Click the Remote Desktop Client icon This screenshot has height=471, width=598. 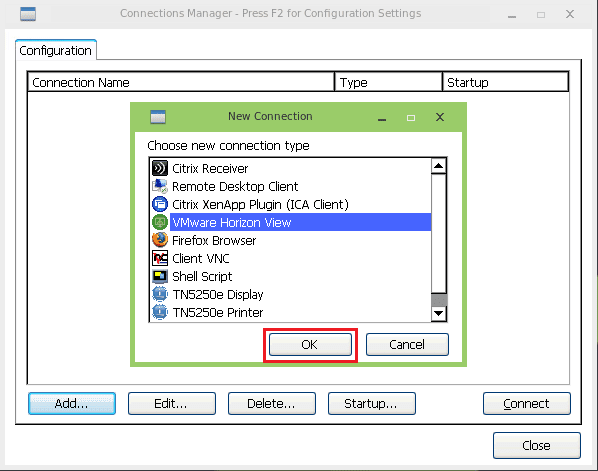coord(160,186)
